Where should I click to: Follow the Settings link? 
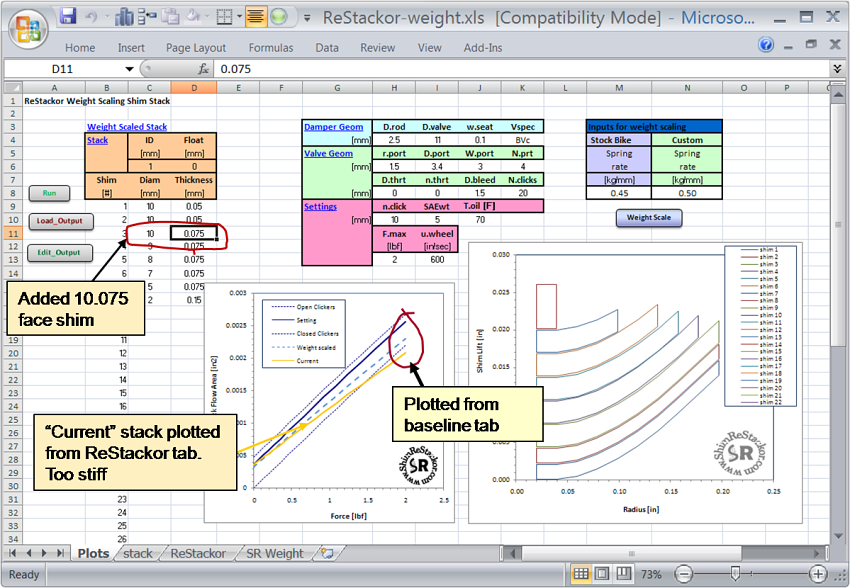click(320, 206)
